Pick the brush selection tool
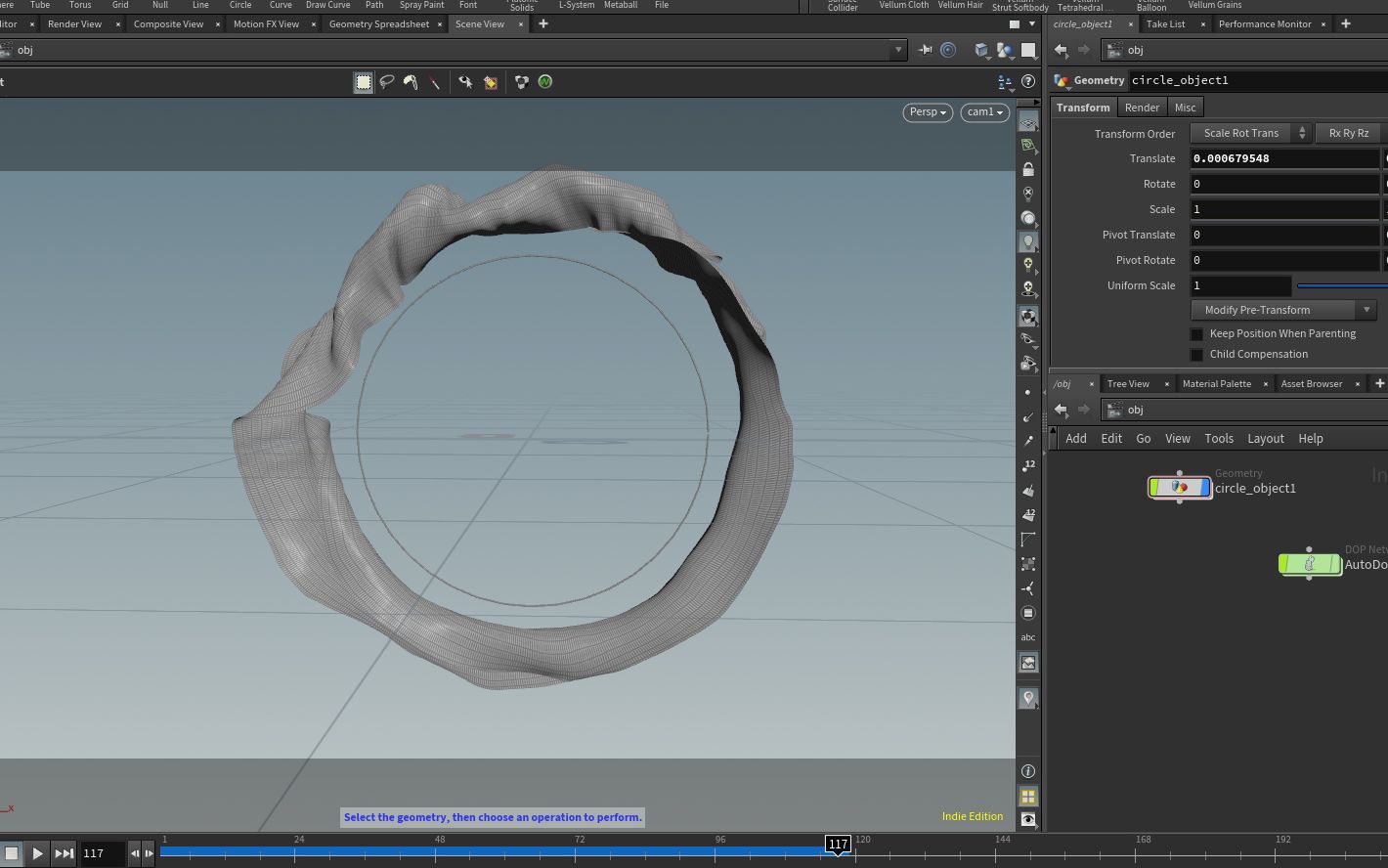Screen dimensions: 1388x868 click(411, 83)
